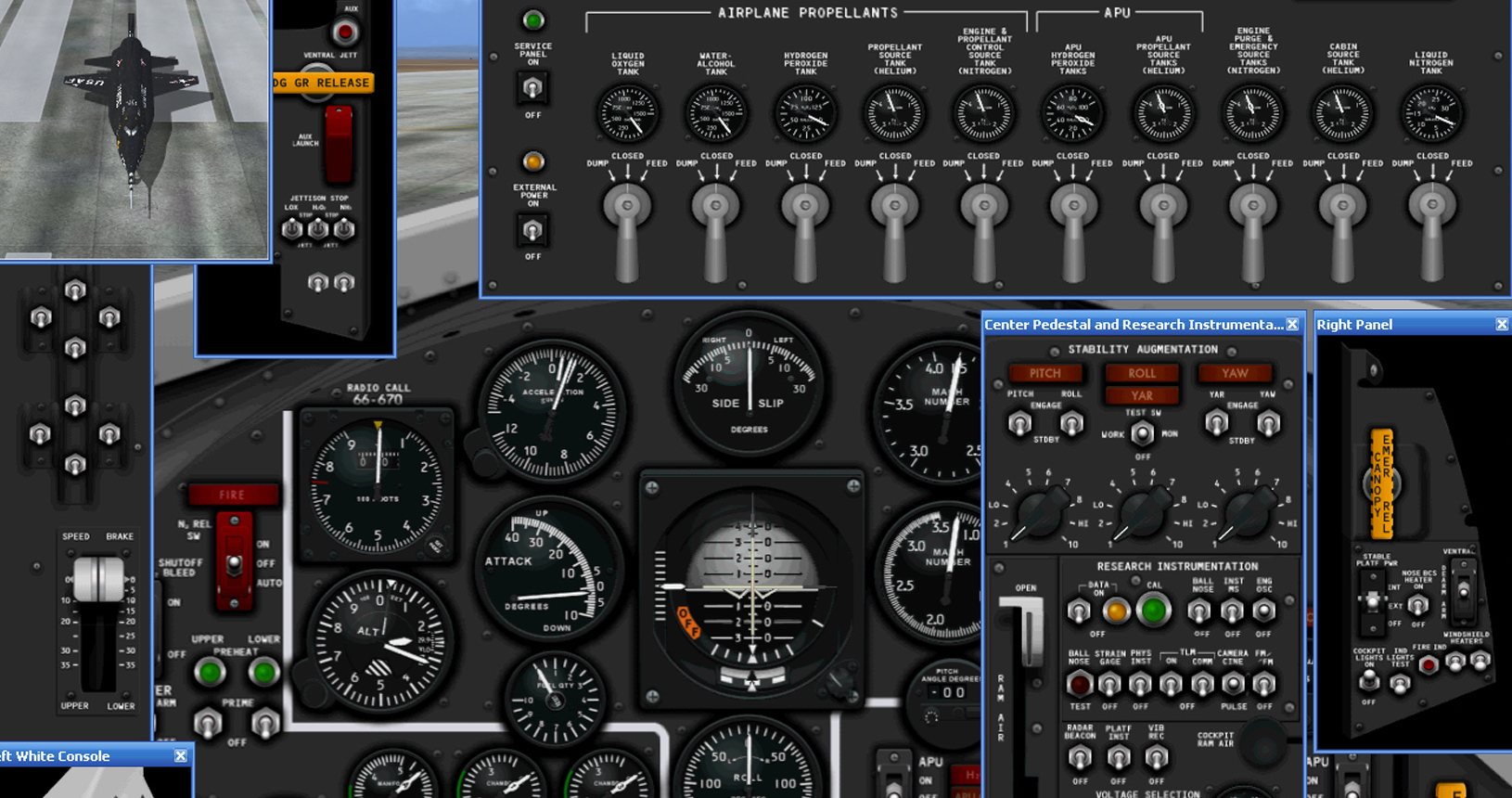Move the Speed Brake lever
Image resolution: width=1512 pixels, height=798 pixels.
point(98,580)
